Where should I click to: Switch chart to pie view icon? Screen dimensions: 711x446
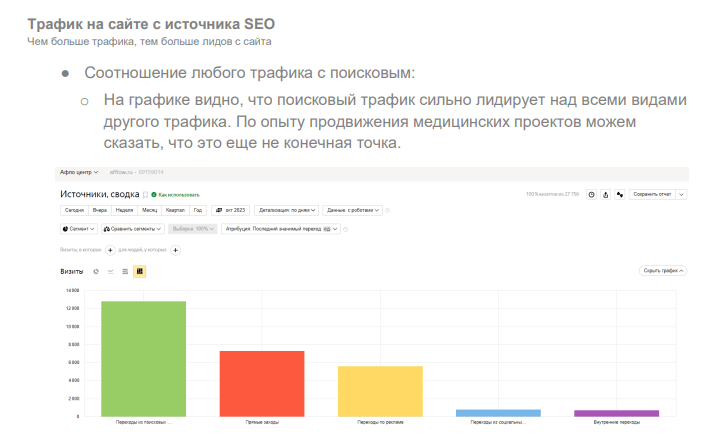pos(96,271)
